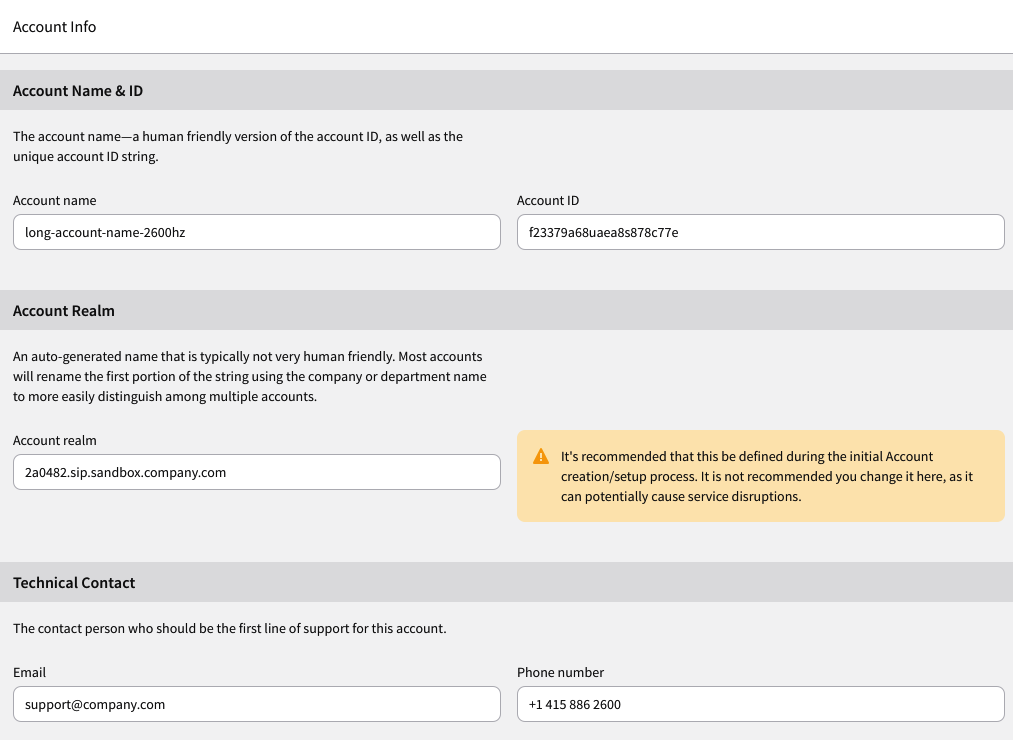Click the Phone number input field
Viewport: 1013px width, 740px height.
click(x=760, y=704)
